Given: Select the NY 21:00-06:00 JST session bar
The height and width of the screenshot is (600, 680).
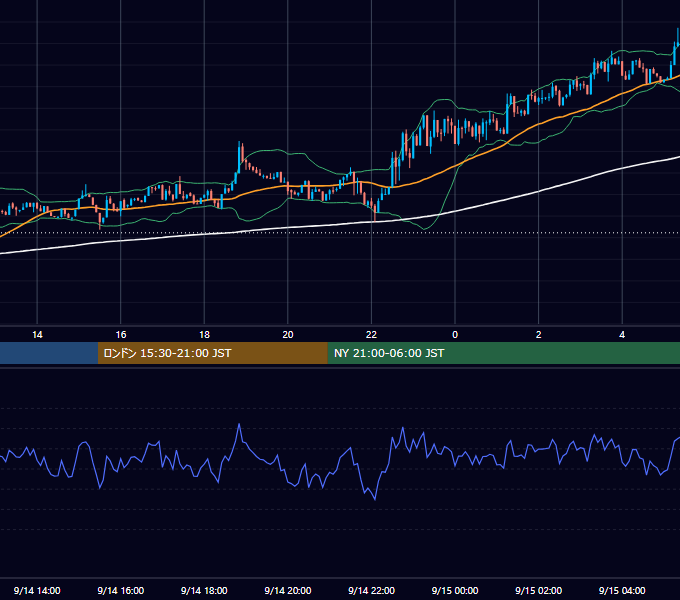Looking at the screenshot, I should (503, 353).
